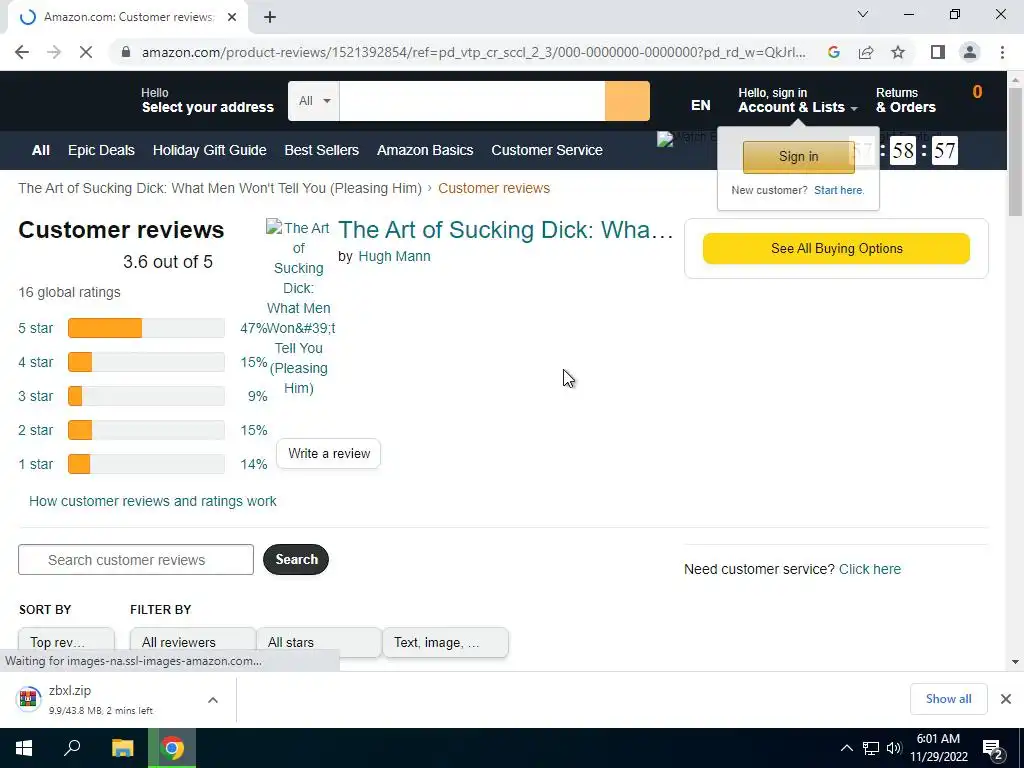
Task: Open the notification center icon
Action: (x=993, y=748)
